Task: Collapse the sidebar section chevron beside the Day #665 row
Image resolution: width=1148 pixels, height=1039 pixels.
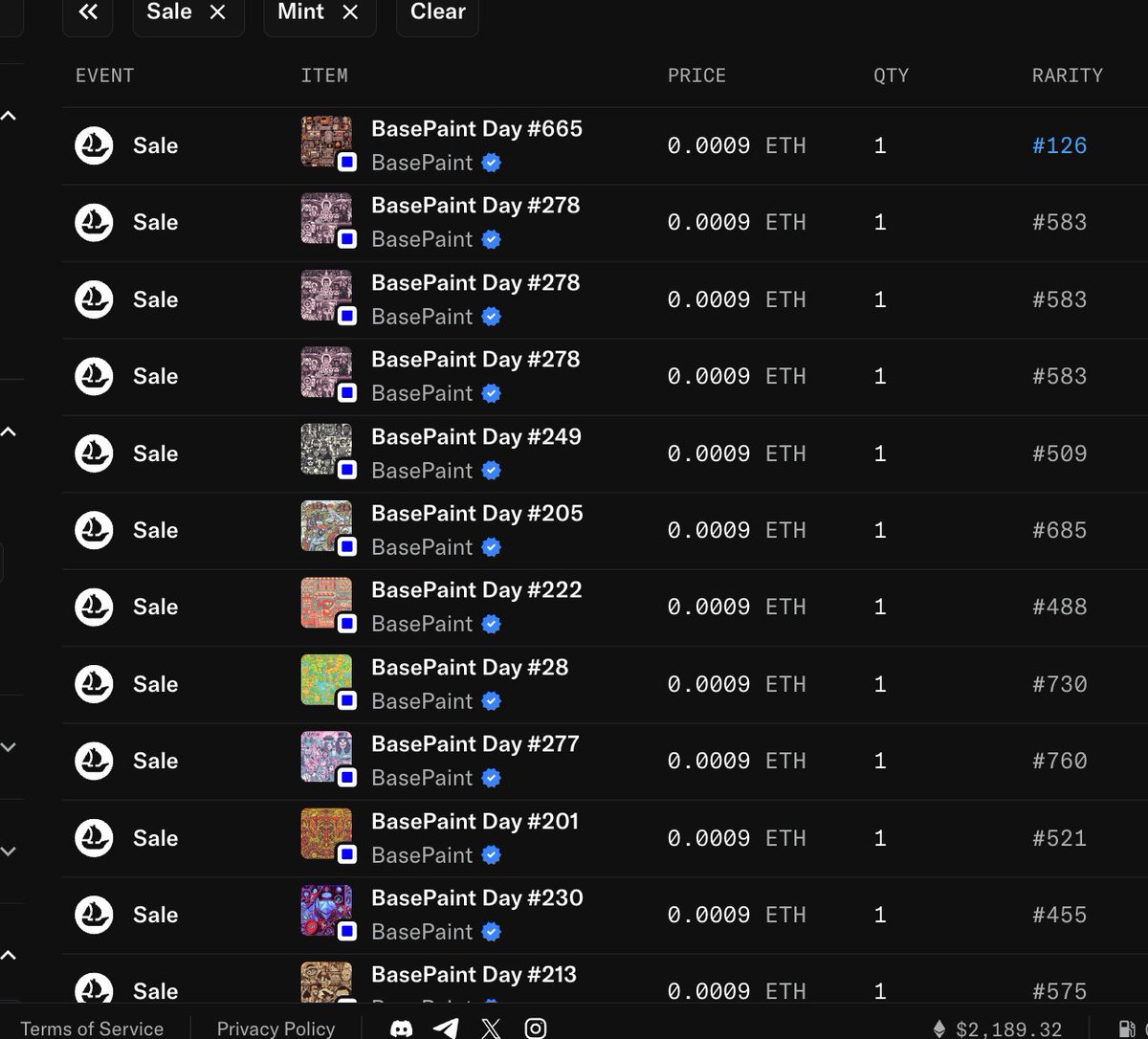Action: (9, 116)
